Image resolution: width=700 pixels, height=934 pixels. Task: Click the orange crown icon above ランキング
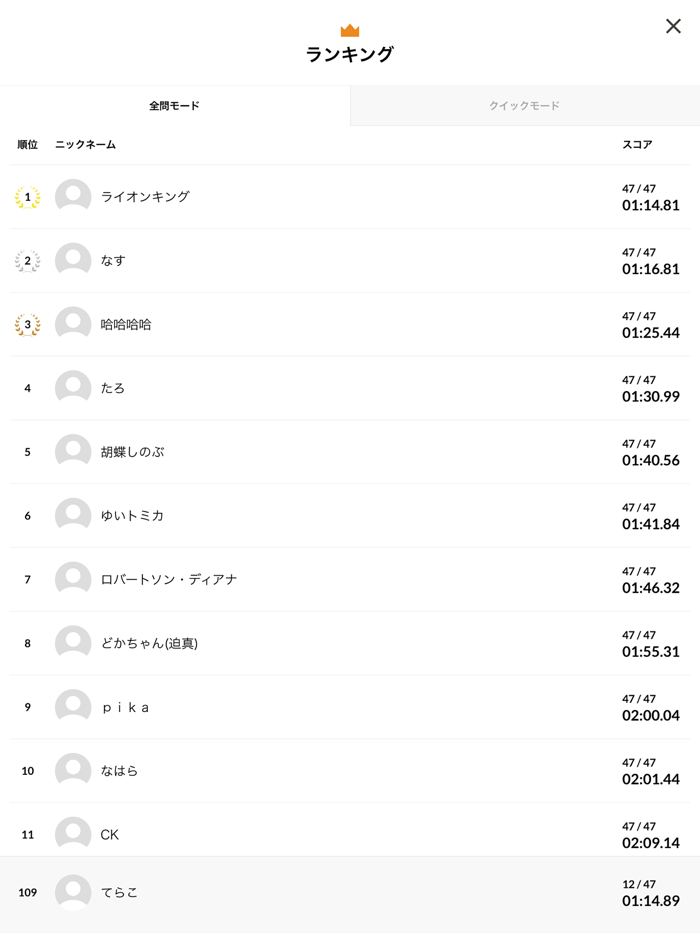[350, 30]
